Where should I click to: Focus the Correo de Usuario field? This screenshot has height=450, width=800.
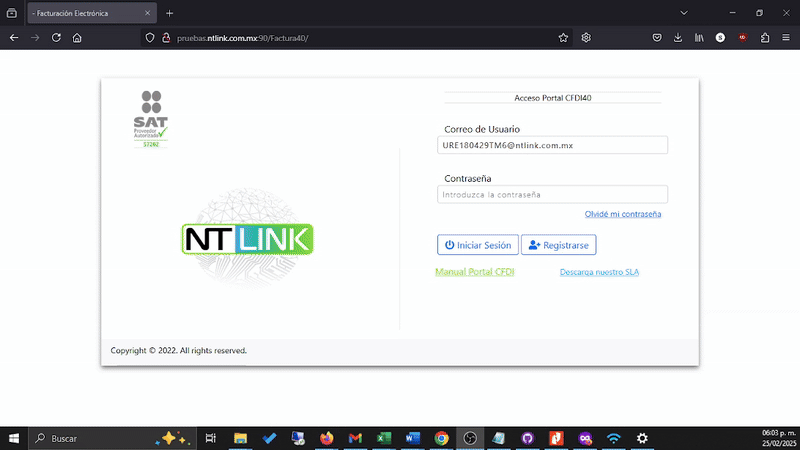(x=553, y=145)
